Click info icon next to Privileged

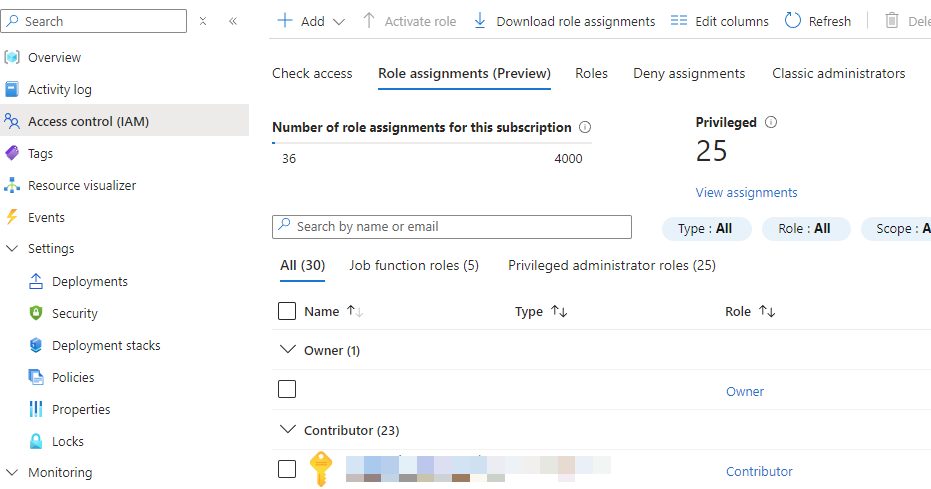click(x=771, y=122)
